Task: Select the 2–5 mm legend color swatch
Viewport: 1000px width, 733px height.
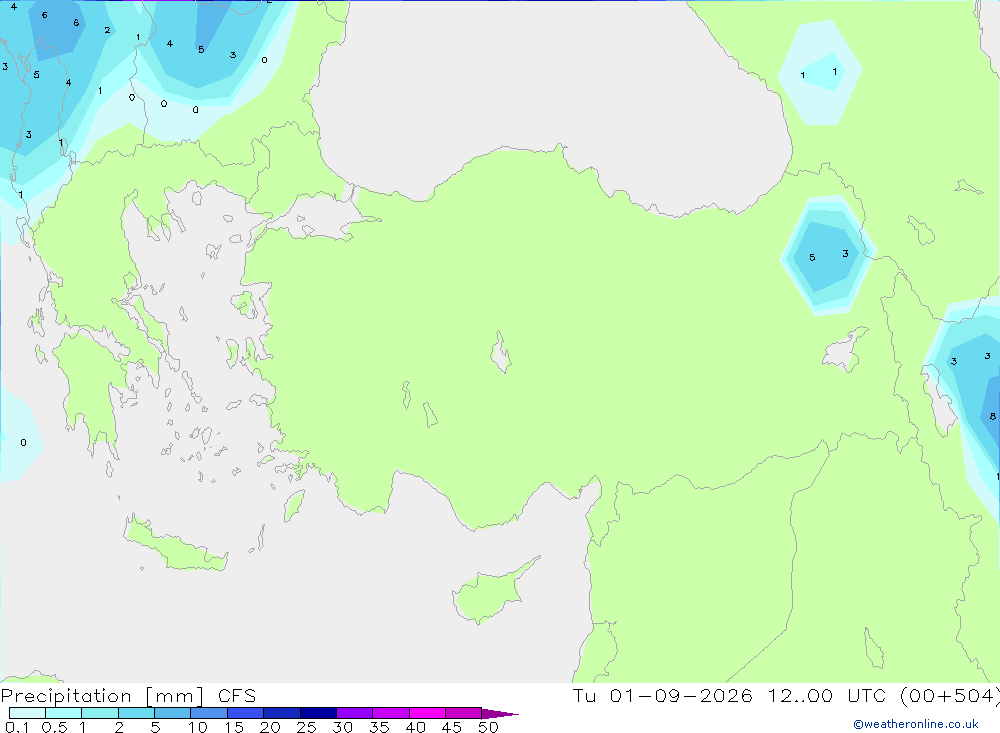Action: click(x=136, y=713)
